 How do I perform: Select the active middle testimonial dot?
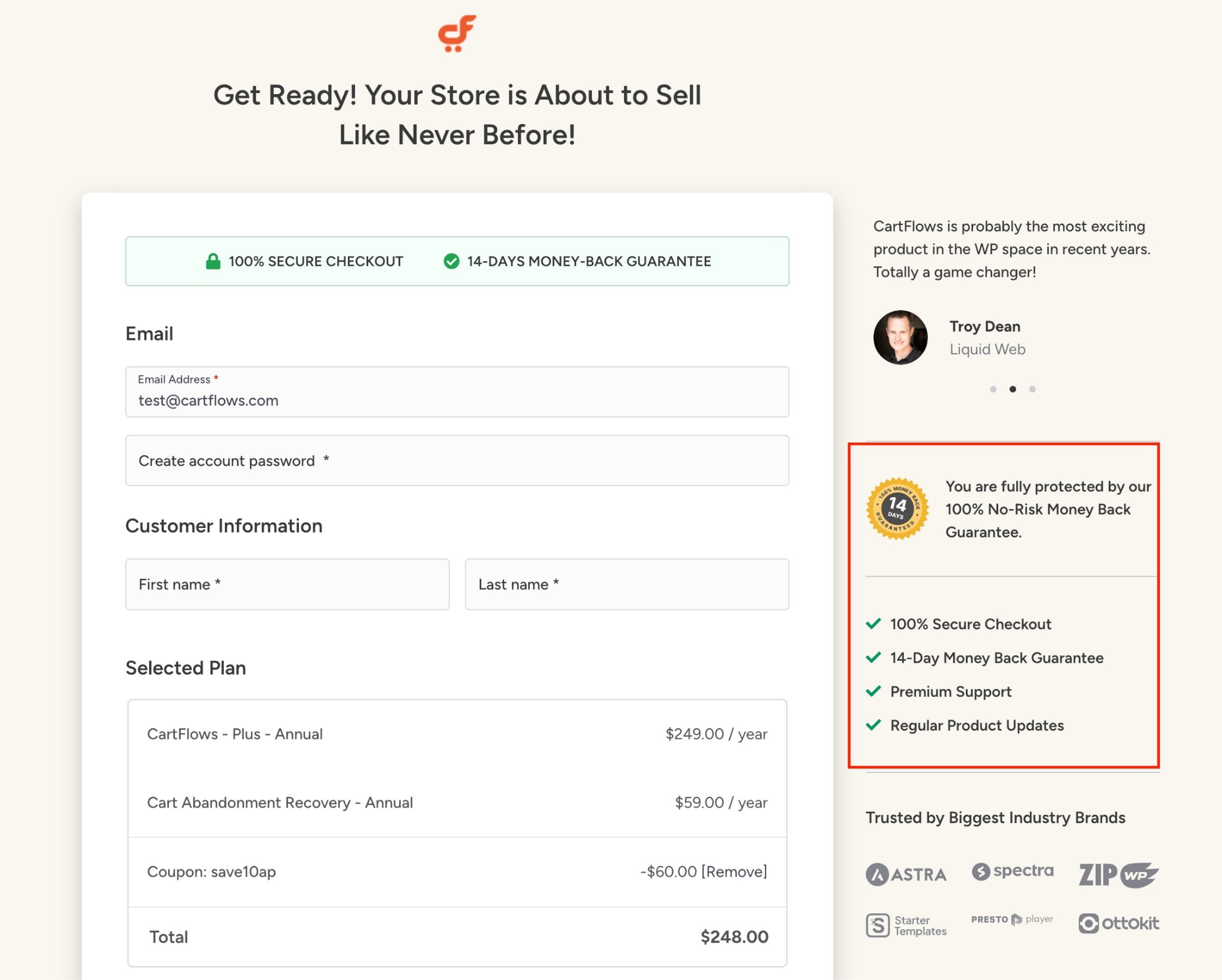1012,389
